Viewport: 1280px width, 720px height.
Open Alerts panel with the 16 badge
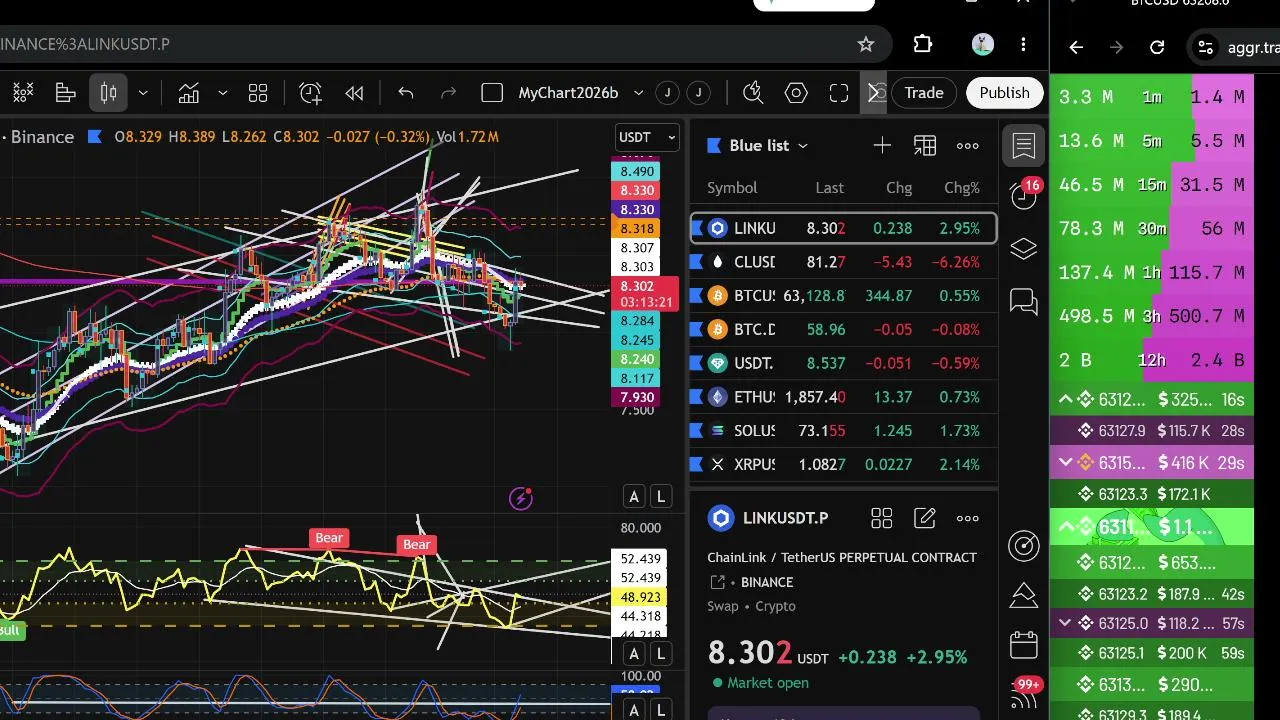1024,194
